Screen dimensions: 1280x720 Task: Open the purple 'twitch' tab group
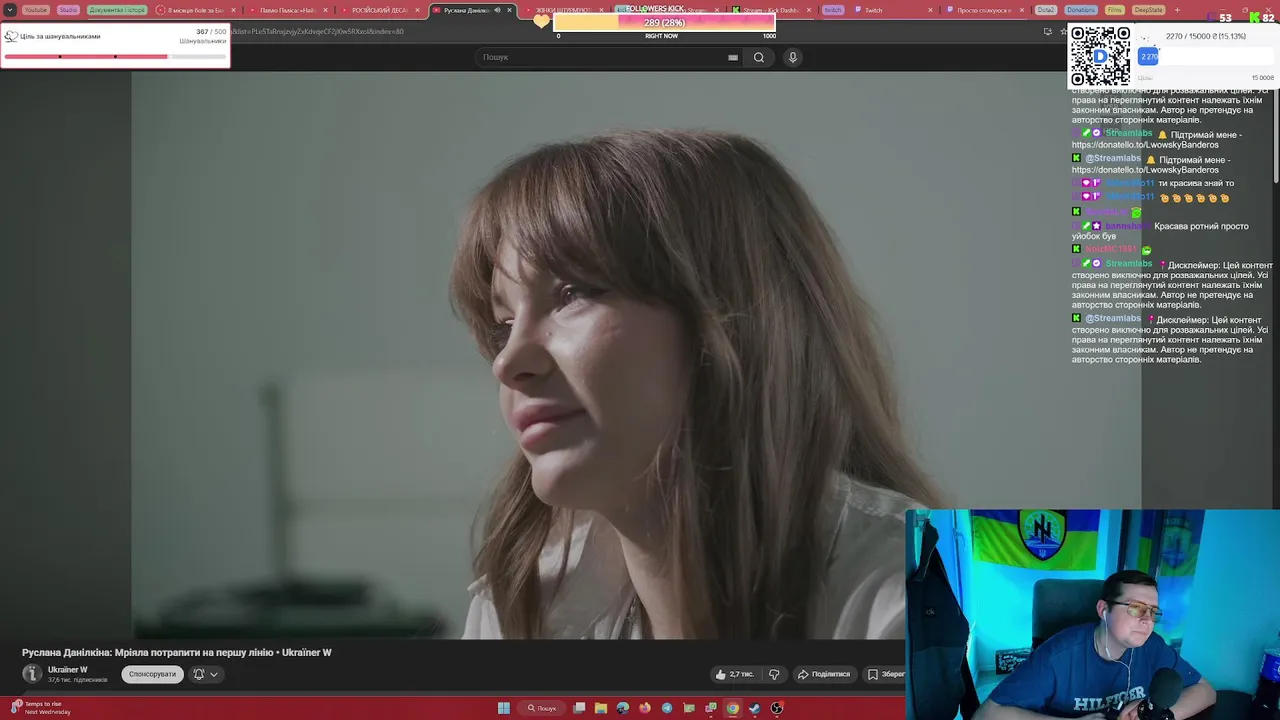click(833, 10)
